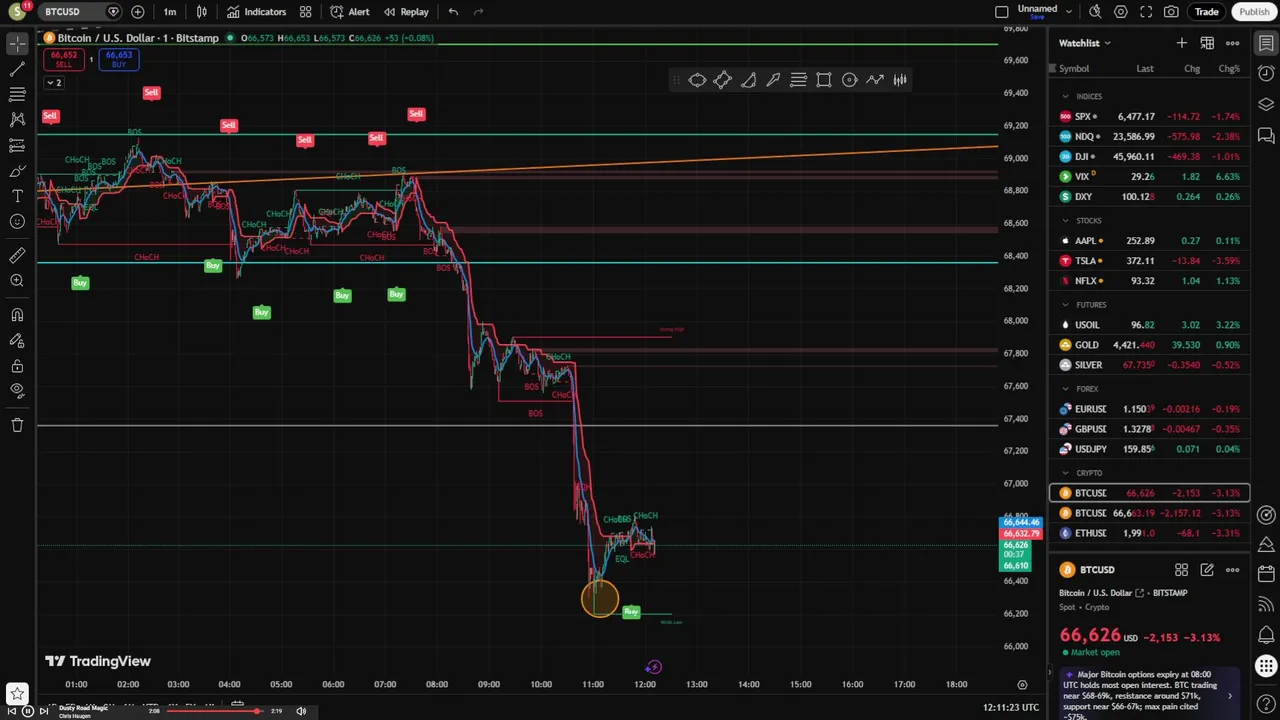Select the watchlist panel icon in right sidebar

(x=1266, y=44)
